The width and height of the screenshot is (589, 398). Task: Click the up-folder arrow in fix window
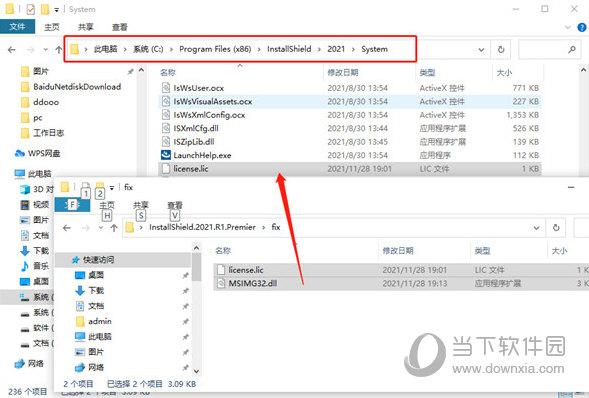[x=114, y=228]
